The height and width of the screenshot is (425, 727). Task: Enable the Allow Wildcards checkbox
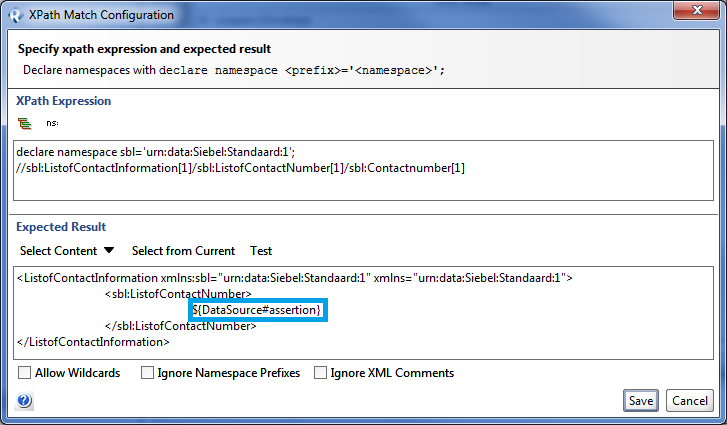(x=25, y=373)
